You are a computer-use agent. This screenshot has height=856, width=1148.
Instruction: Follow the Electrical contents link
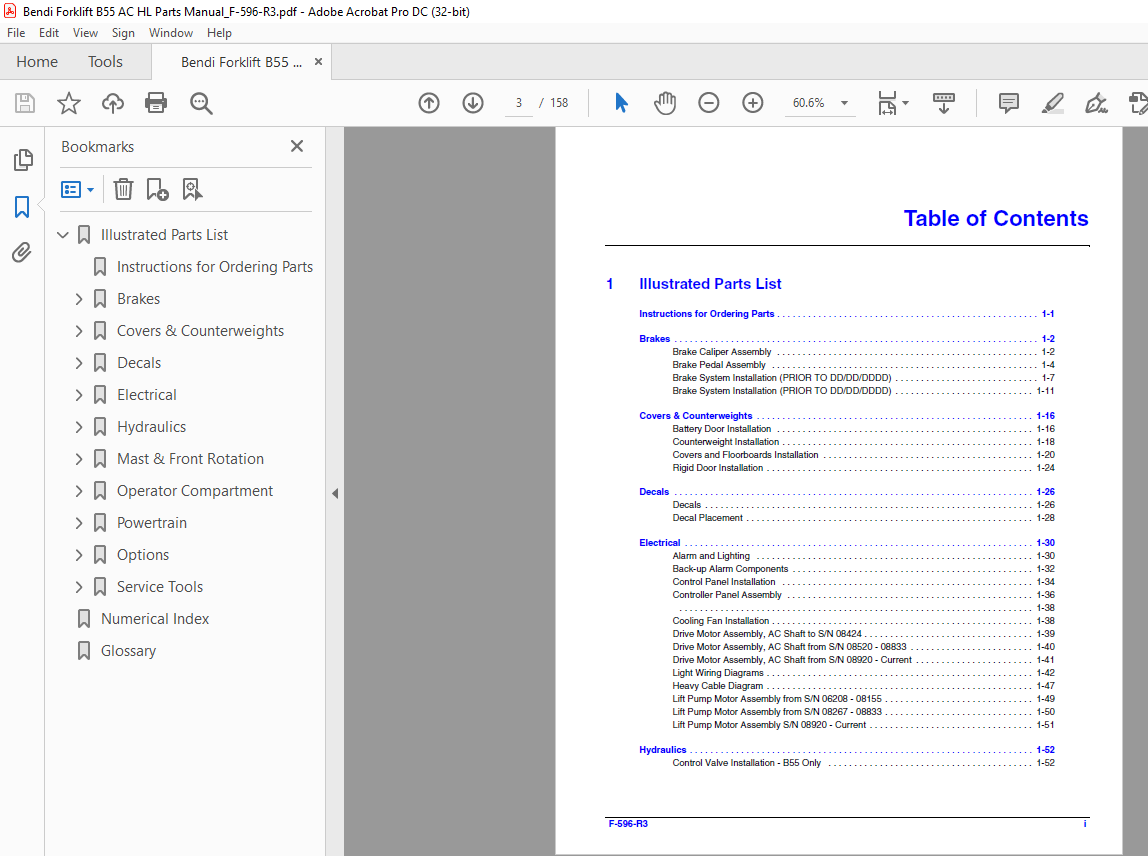[660, 543]
